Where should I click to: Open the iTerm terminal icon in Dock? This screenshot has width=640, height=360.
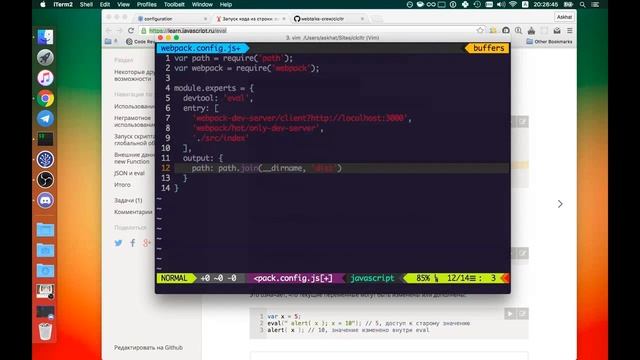(45, 139)
